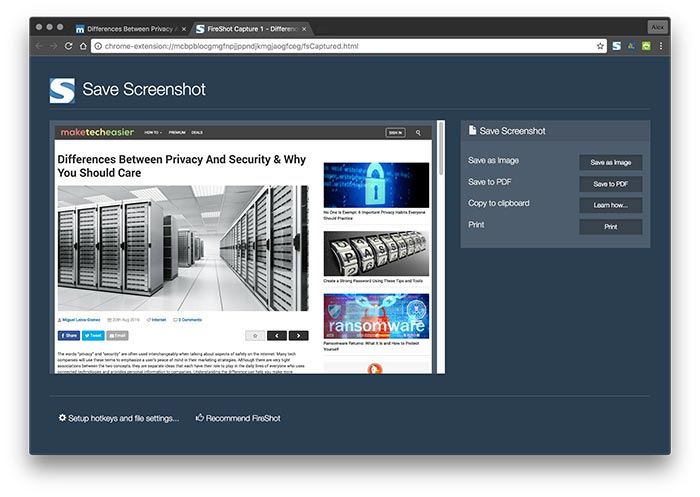Click the Copy to clipboard label
The image size is (700, 497).
pos(499,203)
